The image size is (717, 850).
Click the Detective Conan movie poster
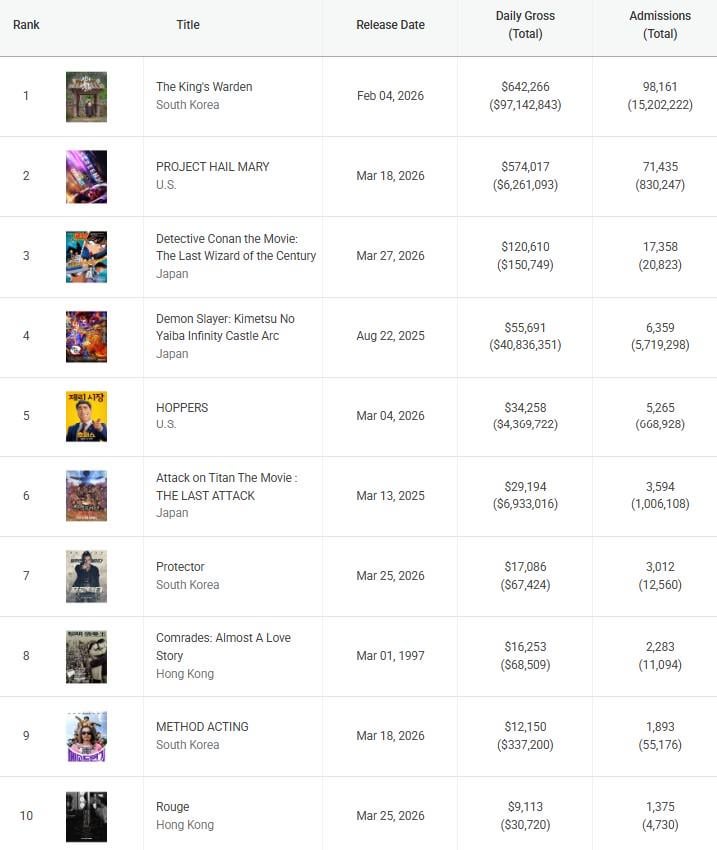coord(86,257)
